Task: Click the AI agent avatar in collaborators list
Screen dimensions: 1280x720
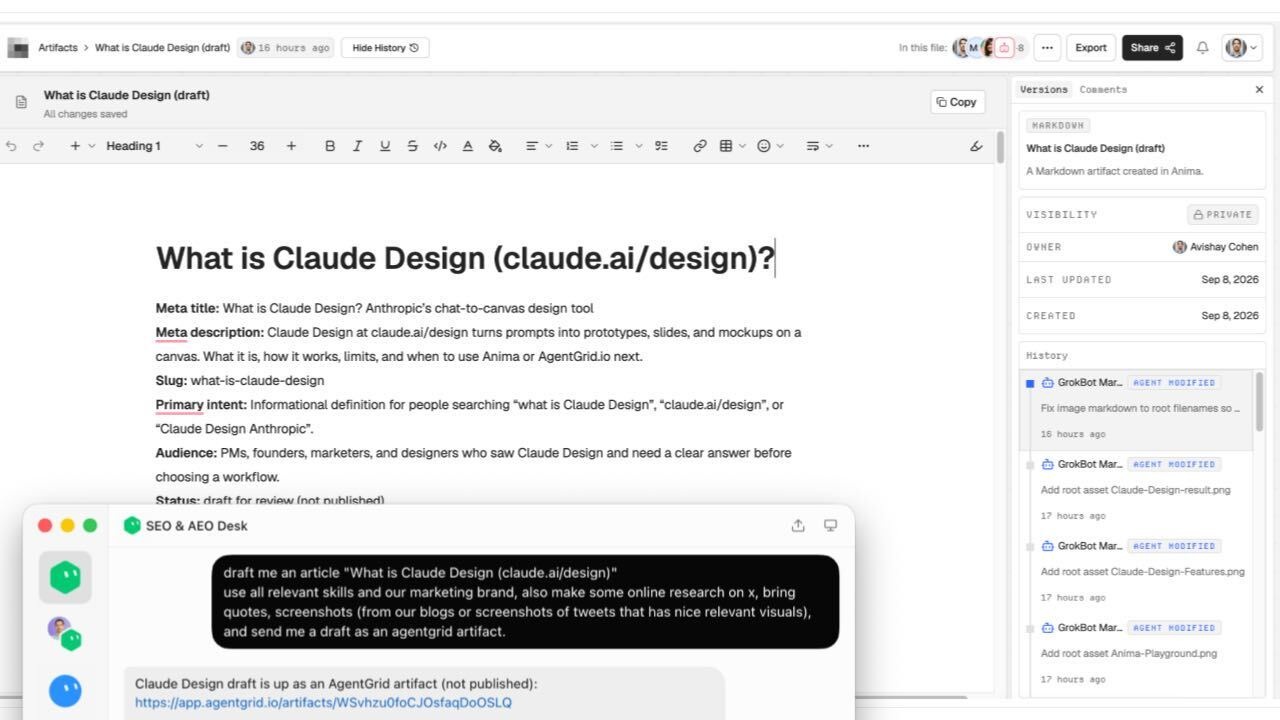Action: tap(1004, 48)
